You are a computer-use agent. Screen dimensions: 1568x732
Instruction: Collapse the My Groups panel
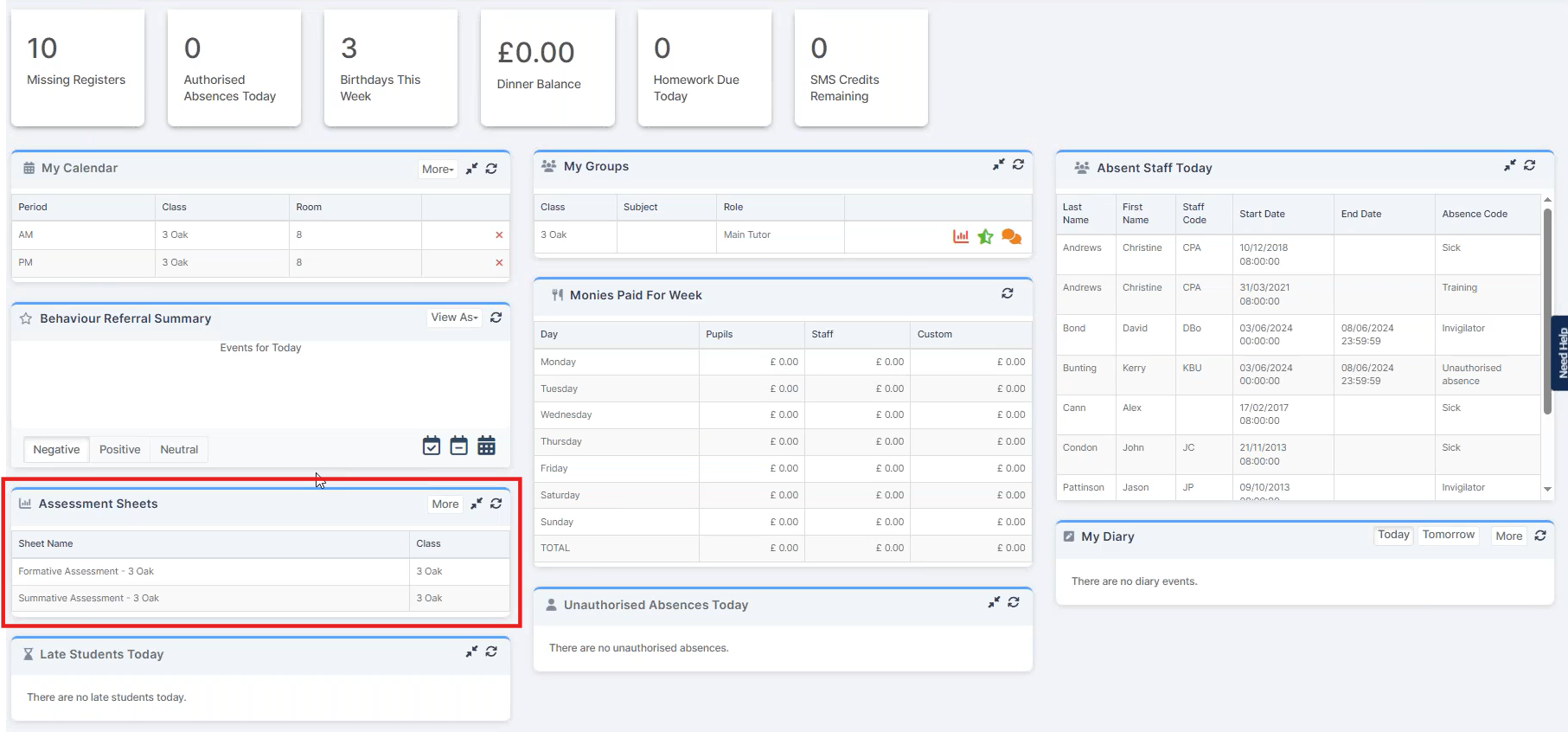[998, 164]
